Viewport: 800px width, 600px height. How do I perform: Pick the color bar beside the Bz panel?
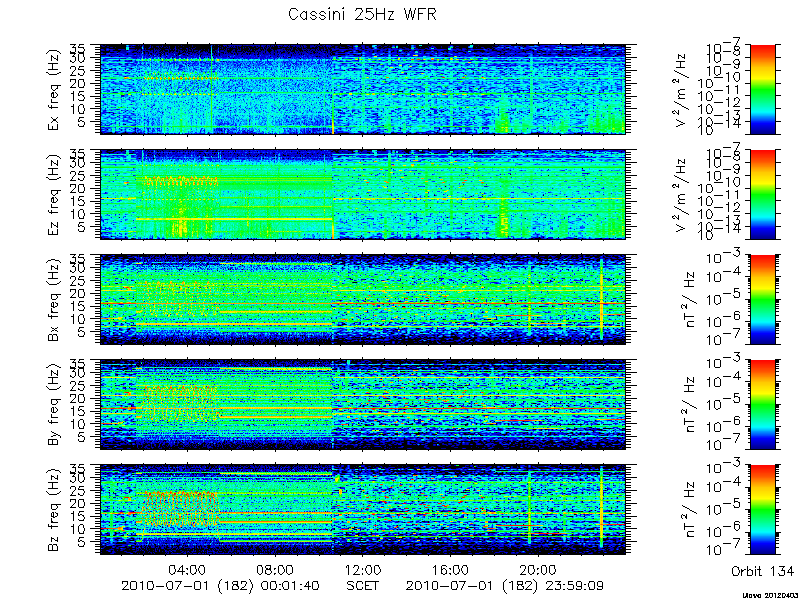pos(762,510)
